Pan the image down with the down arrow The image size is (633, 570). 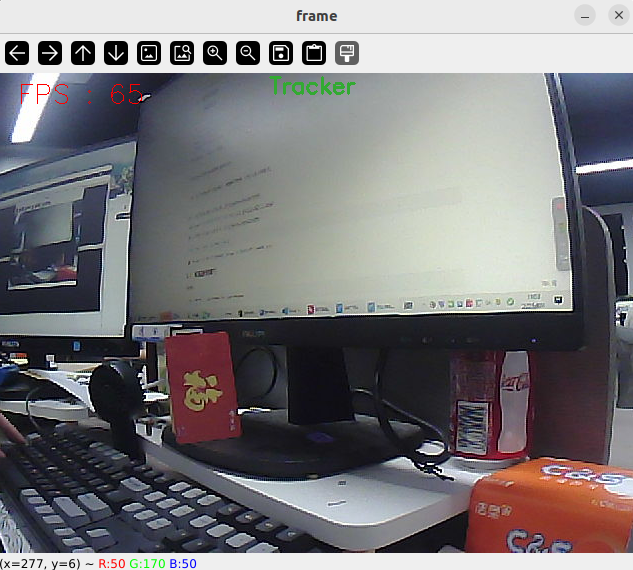(x=116, y=53)
